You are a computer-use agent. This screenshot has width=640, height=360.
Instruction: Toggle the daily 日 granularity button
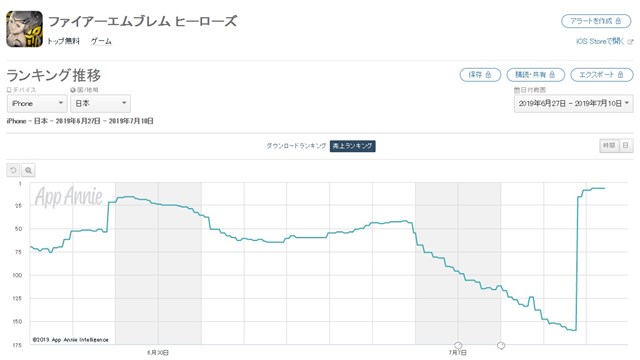pos(626,146)
